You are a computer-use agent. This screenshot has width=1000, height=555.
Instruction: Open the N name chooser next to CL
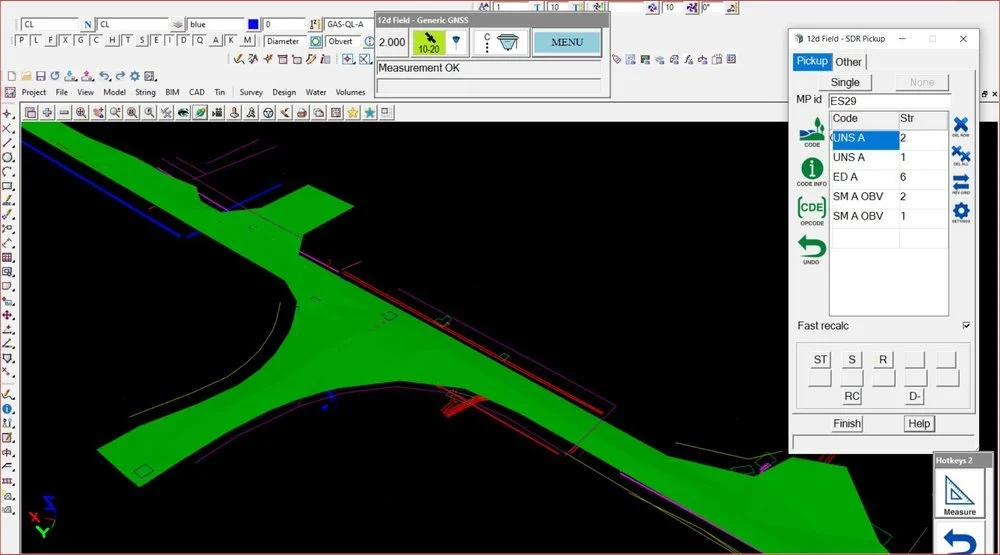(x=88, y=24)
